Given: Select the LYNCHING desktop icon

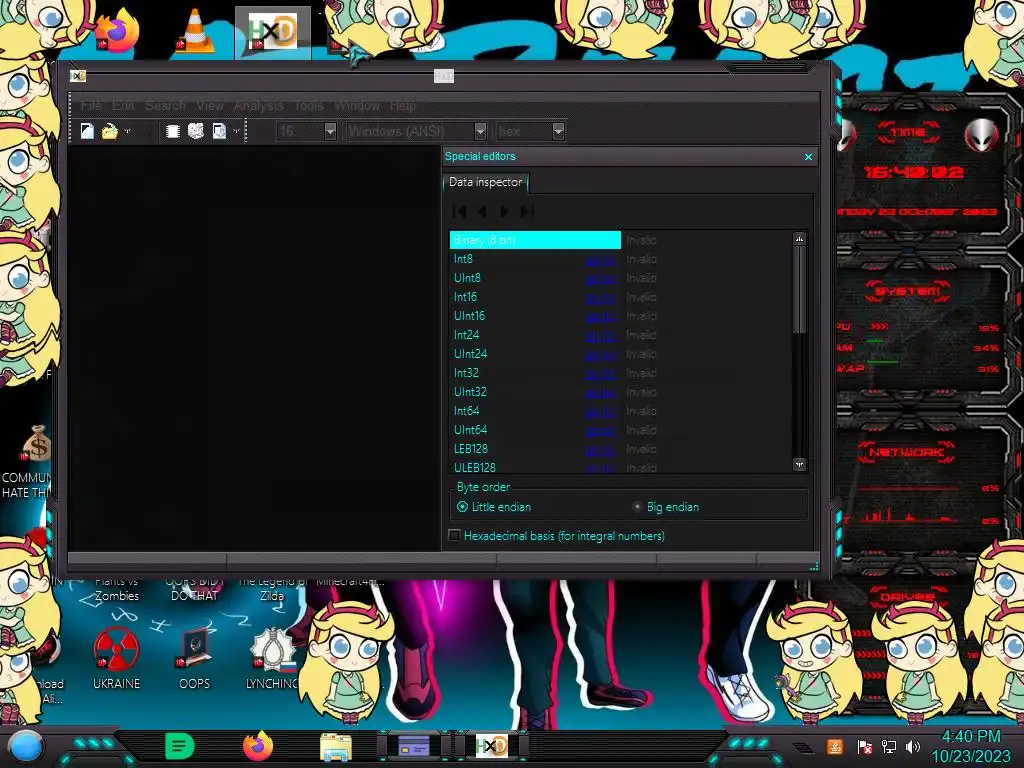Looking at the screenshot, I should tap(272, 658).
